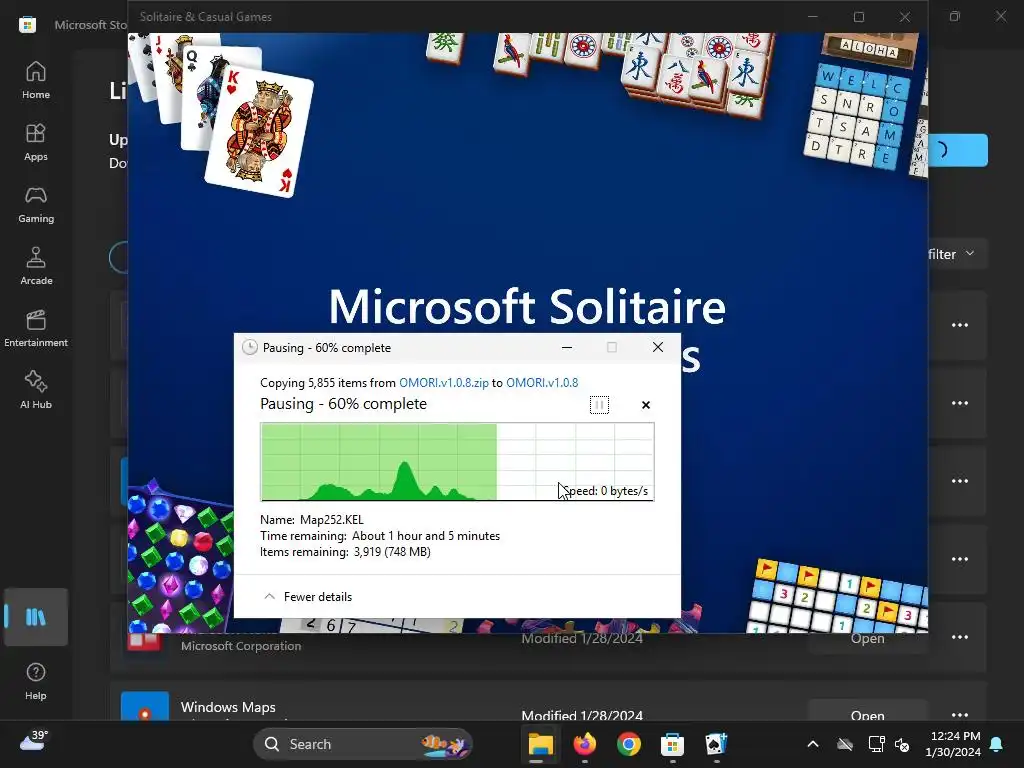
Task: Open OneDrive cloud icon in tray
Action: [x=845, y=744]
